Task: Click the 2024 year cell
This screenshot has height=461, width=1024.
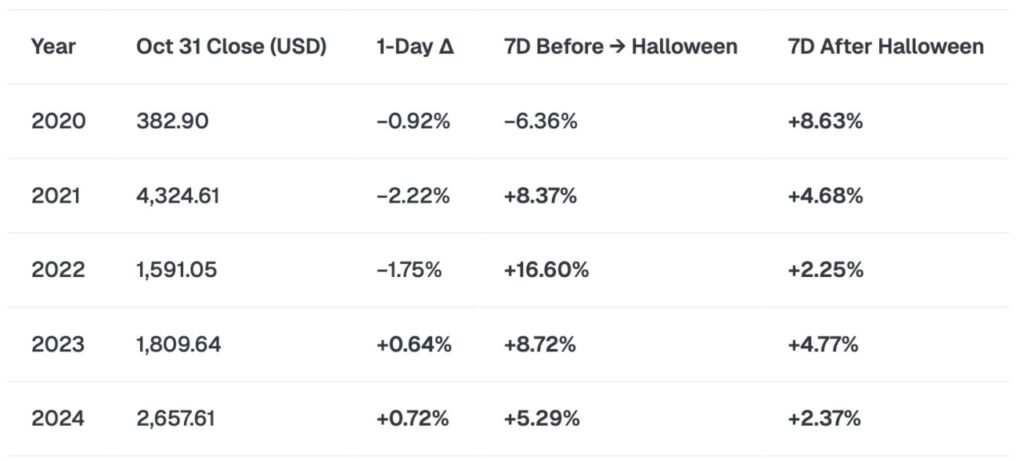Action: pyautogui.click(x=58, y=419)
